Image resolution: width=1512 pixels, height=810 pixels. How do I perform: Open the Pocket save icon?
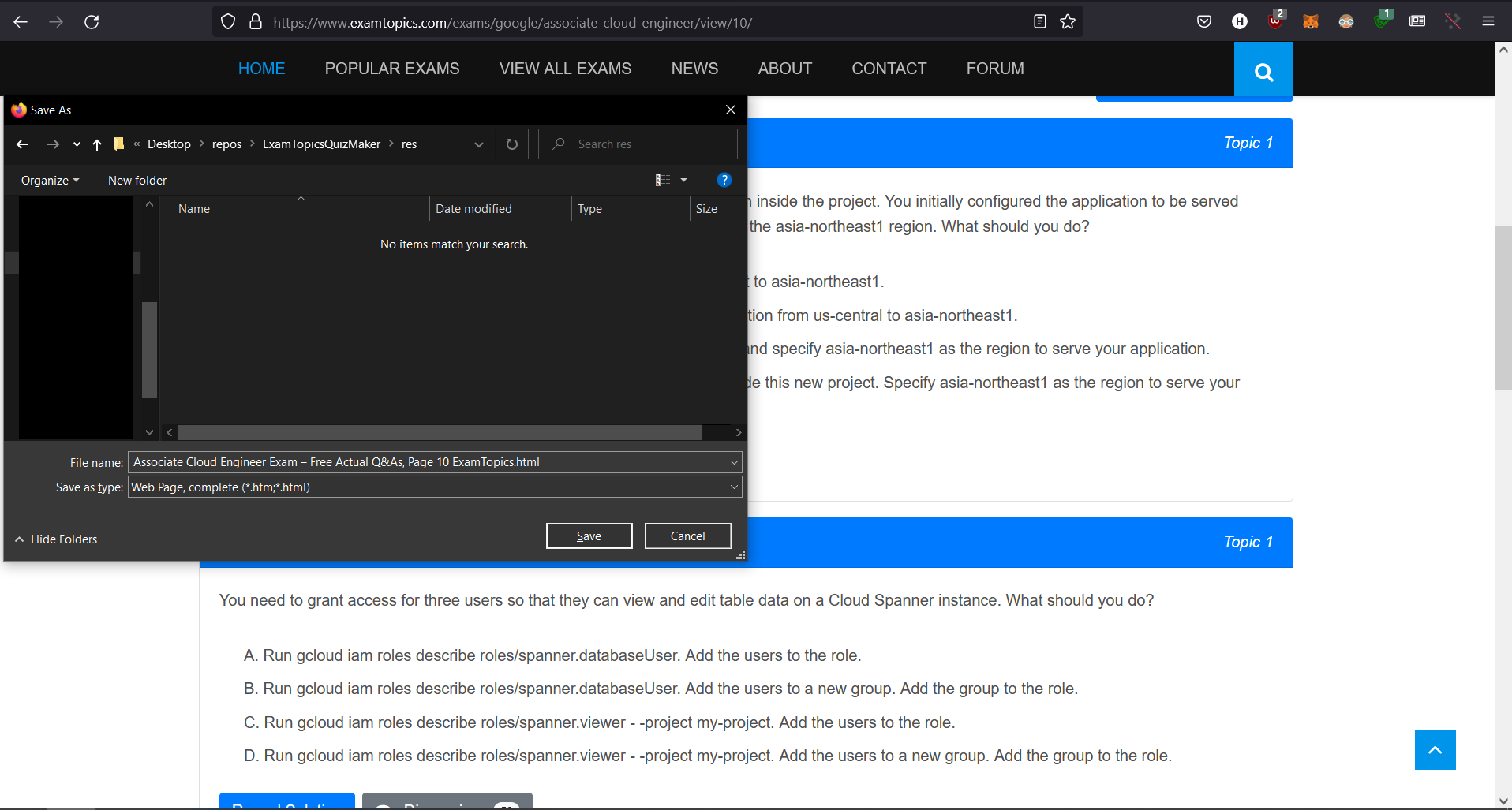pos(1204,22)
